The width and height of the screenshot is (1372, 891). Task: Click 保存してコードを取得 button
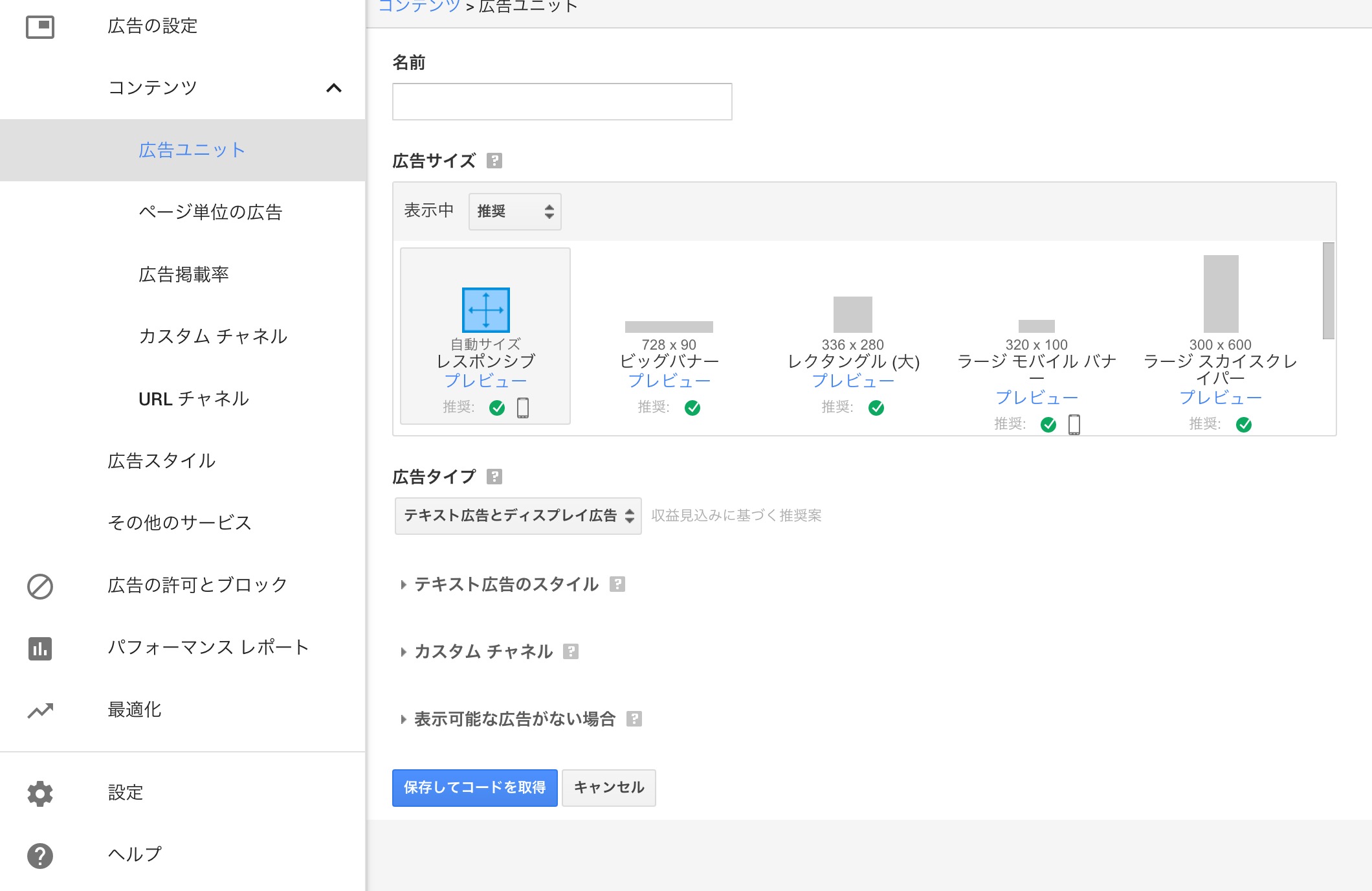coord(475,788)
